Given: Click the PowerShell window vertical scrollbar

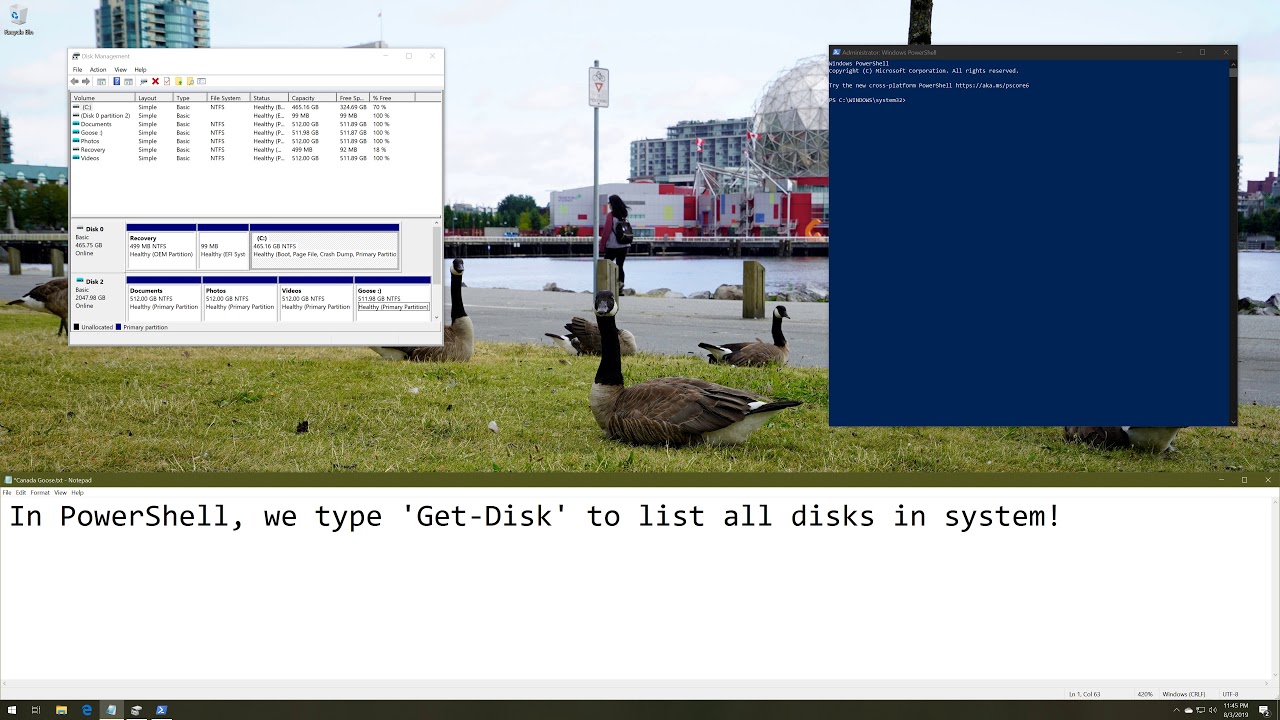Looking at the screenshot, I should (x=1233, y=243).
